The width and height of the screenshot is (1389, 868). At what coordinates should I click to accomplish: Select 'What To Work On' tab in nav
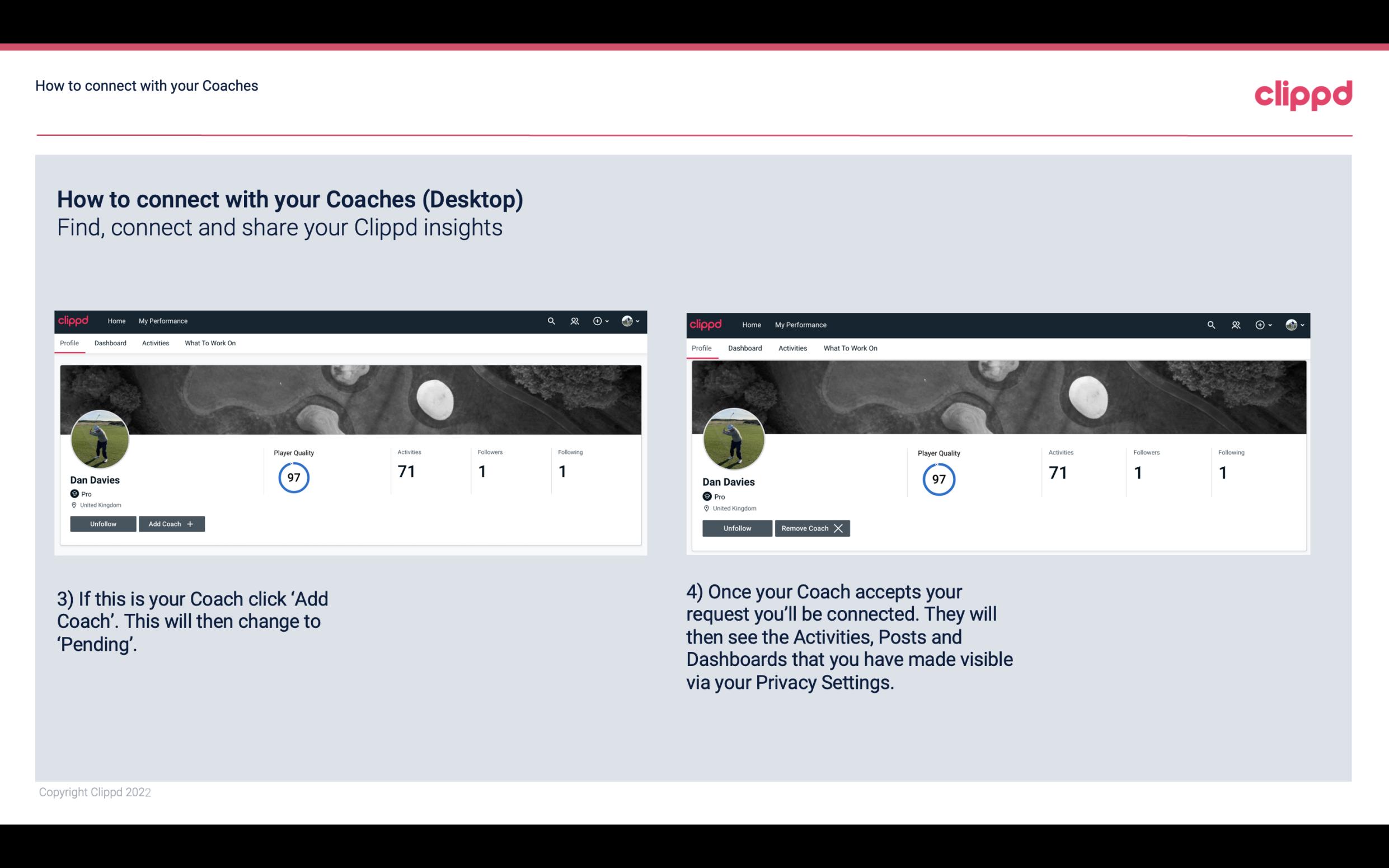tap(210, 343)
